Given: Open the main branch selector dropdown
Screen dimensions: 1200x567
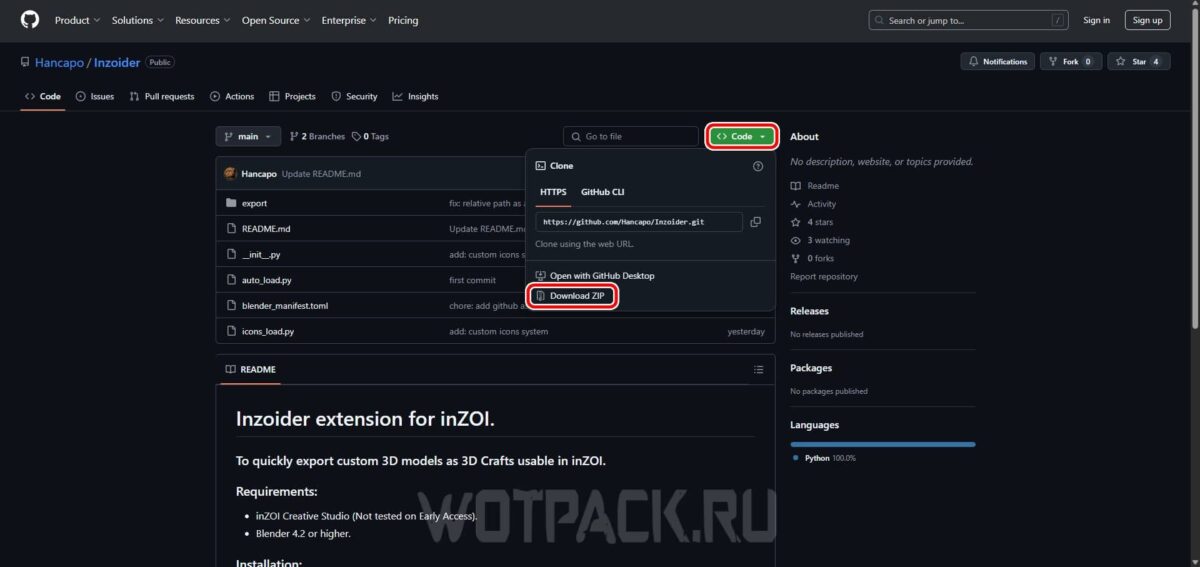Looking at the screenshot, I should click(248, 136).
